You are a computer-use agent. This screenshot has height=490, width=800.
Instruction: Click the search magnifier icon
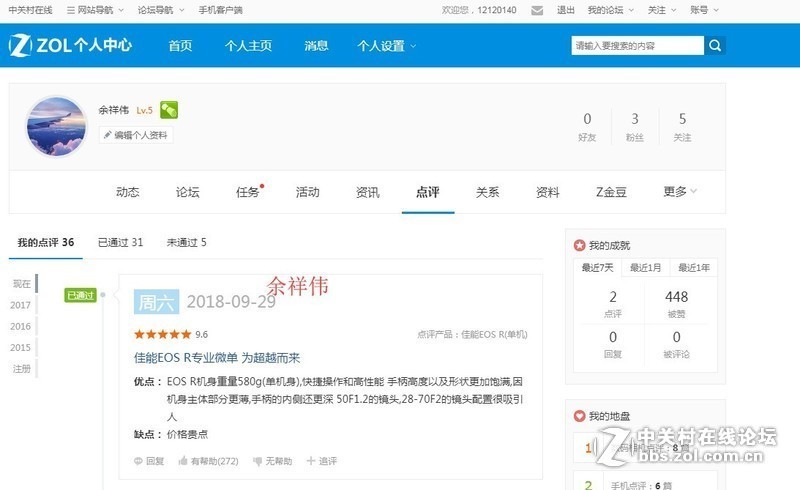pos(715,46)
